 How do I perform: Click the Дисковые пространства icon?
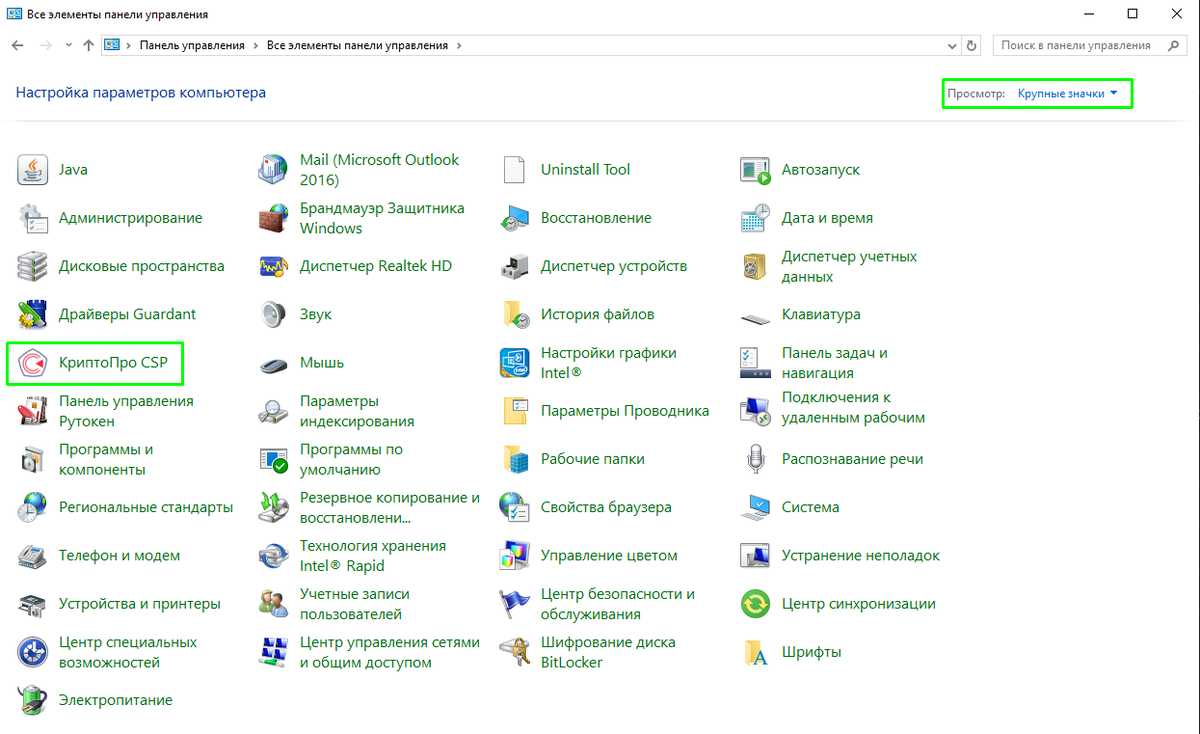coord(33,266)
